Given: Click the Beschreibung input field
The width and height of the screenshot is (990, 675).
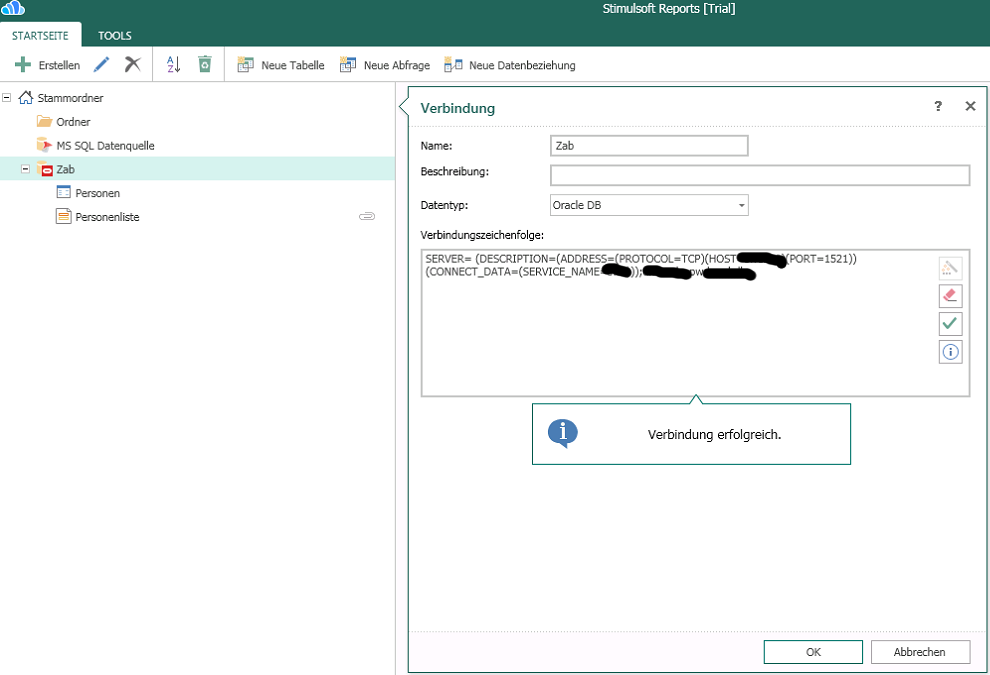Looking at the screenshot, I should (759, 175).
